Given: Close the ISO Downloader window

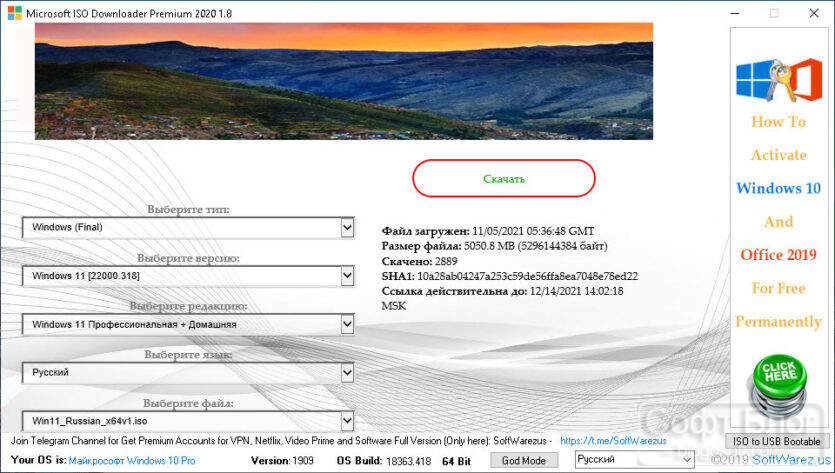Looking at the screenshot, I should tap(814, 13).
